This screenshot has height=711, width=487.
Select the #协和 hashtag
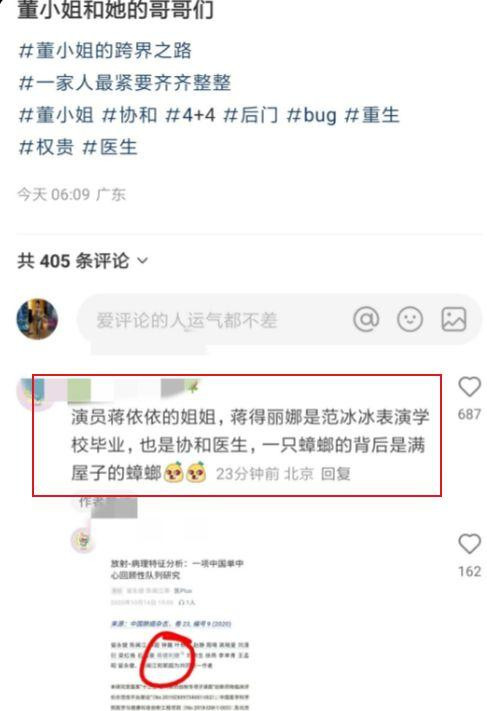click(130, 115)
